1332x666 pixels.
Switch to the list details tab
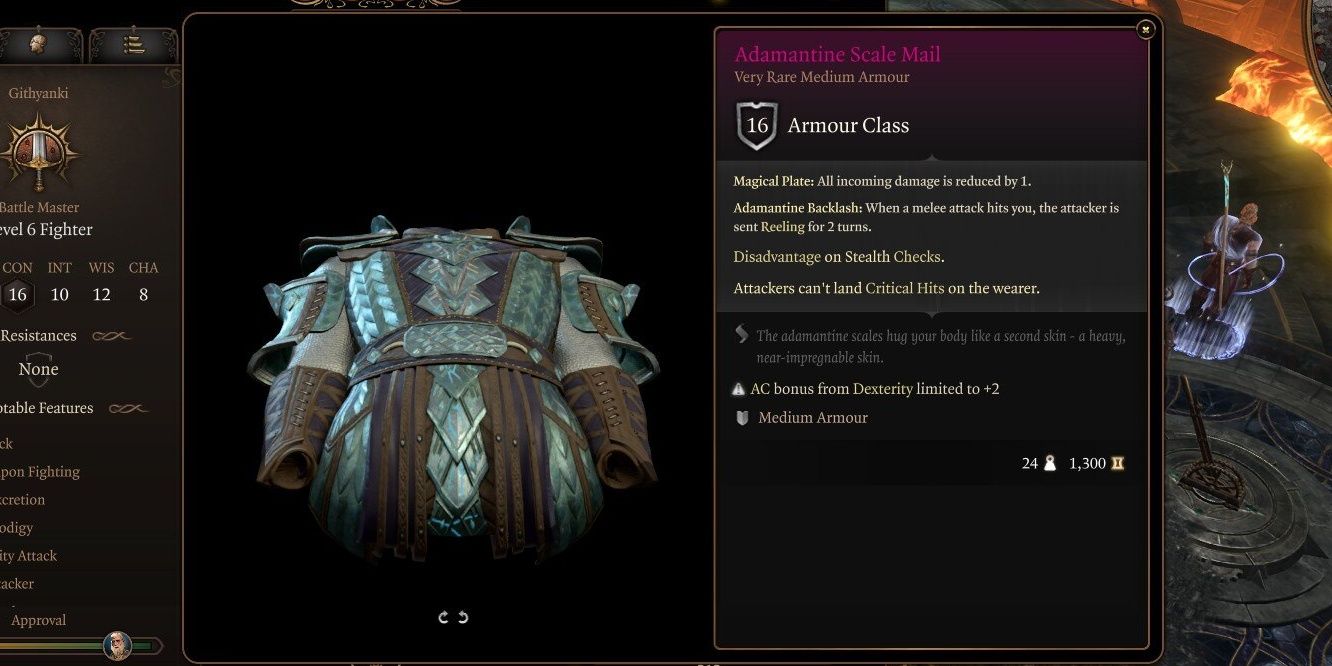coord(131,44)
